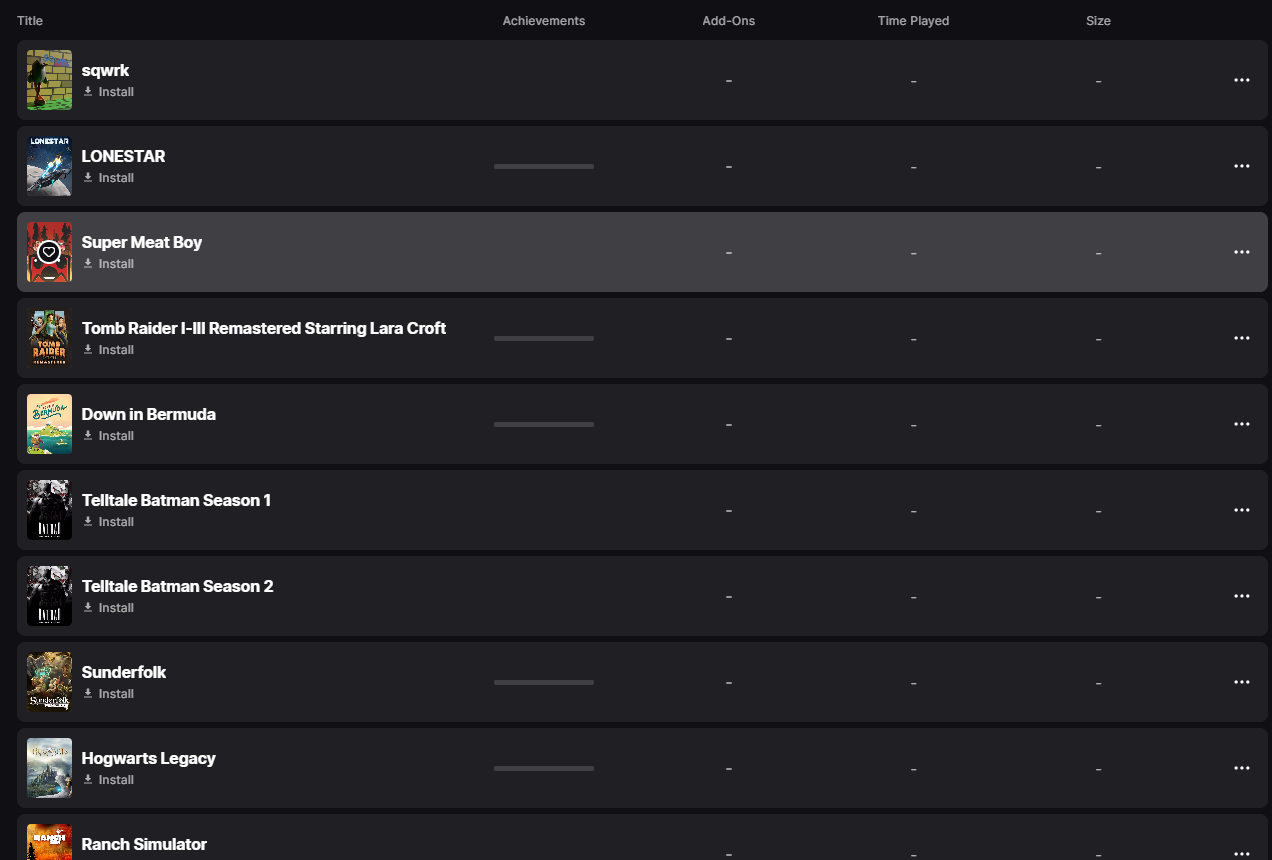
Task: Click the favorite heart icon on Super Meat Boy
Action: click(x=49, y=252)
